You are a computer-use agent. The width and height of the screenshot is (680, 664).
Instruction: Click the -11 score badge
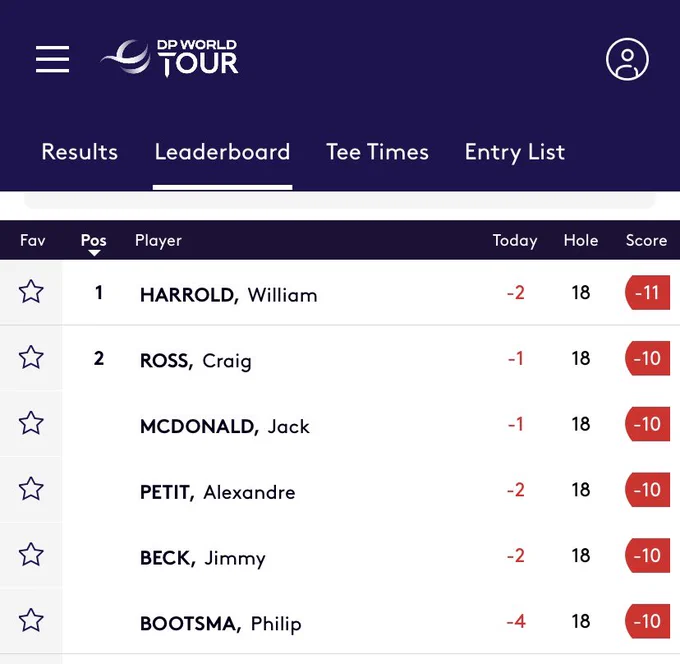[x=647, y=293]
